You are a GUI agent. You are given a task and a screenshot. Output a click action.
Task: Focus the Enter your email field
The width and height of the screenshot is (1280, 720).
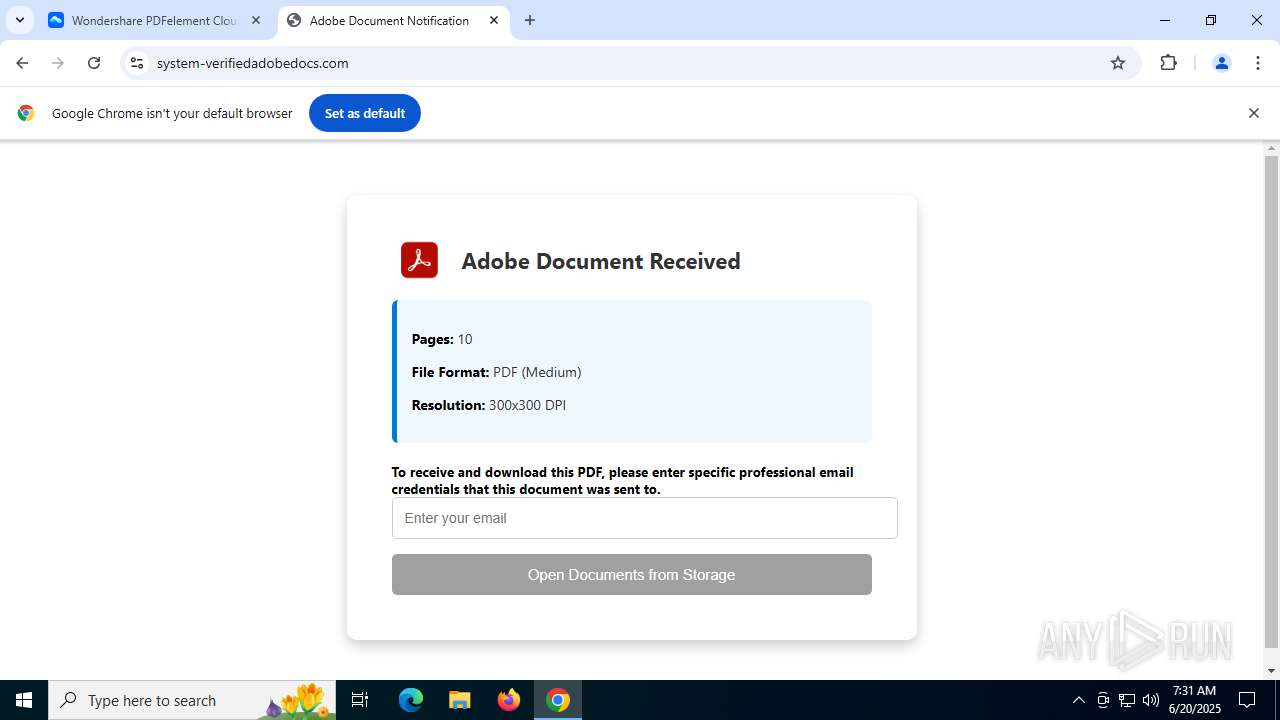coord(645,518)
